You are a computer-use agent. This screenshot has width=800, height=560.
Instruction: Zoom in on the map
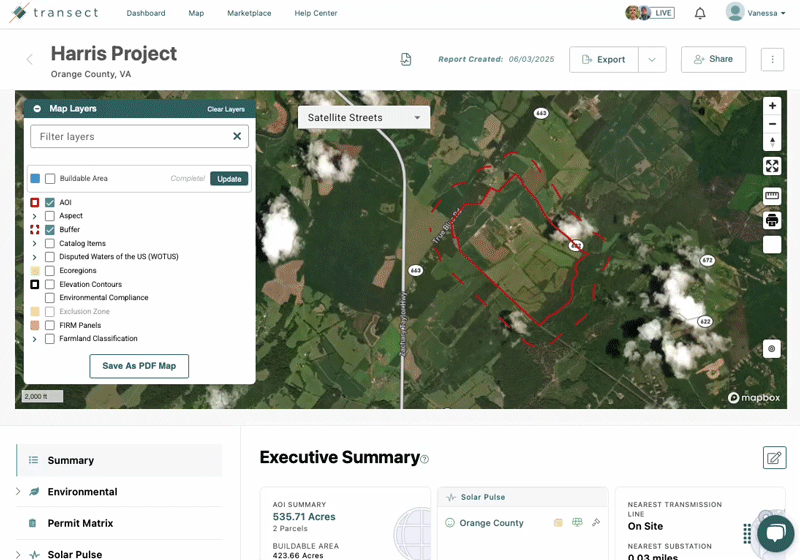click(x=772, y=106)
